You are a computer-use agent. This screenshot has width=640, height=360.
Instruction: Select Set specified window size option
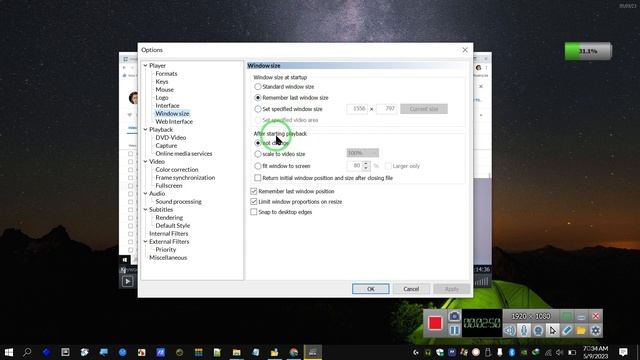click(258, 109)
